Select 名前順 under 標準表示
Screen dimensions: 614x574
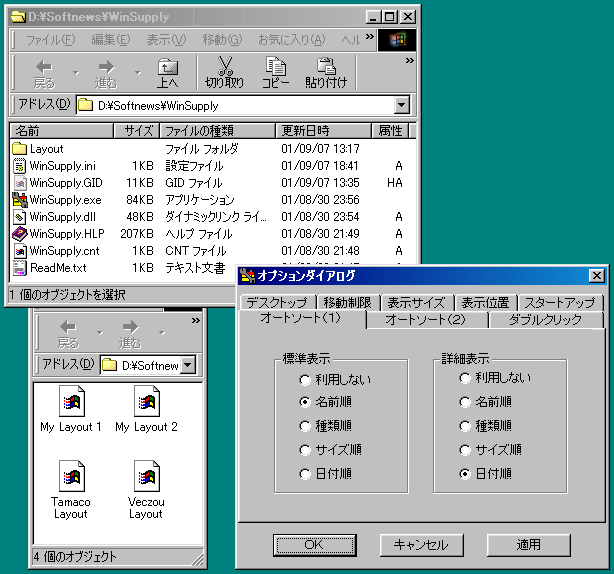[x=325, y=402]
